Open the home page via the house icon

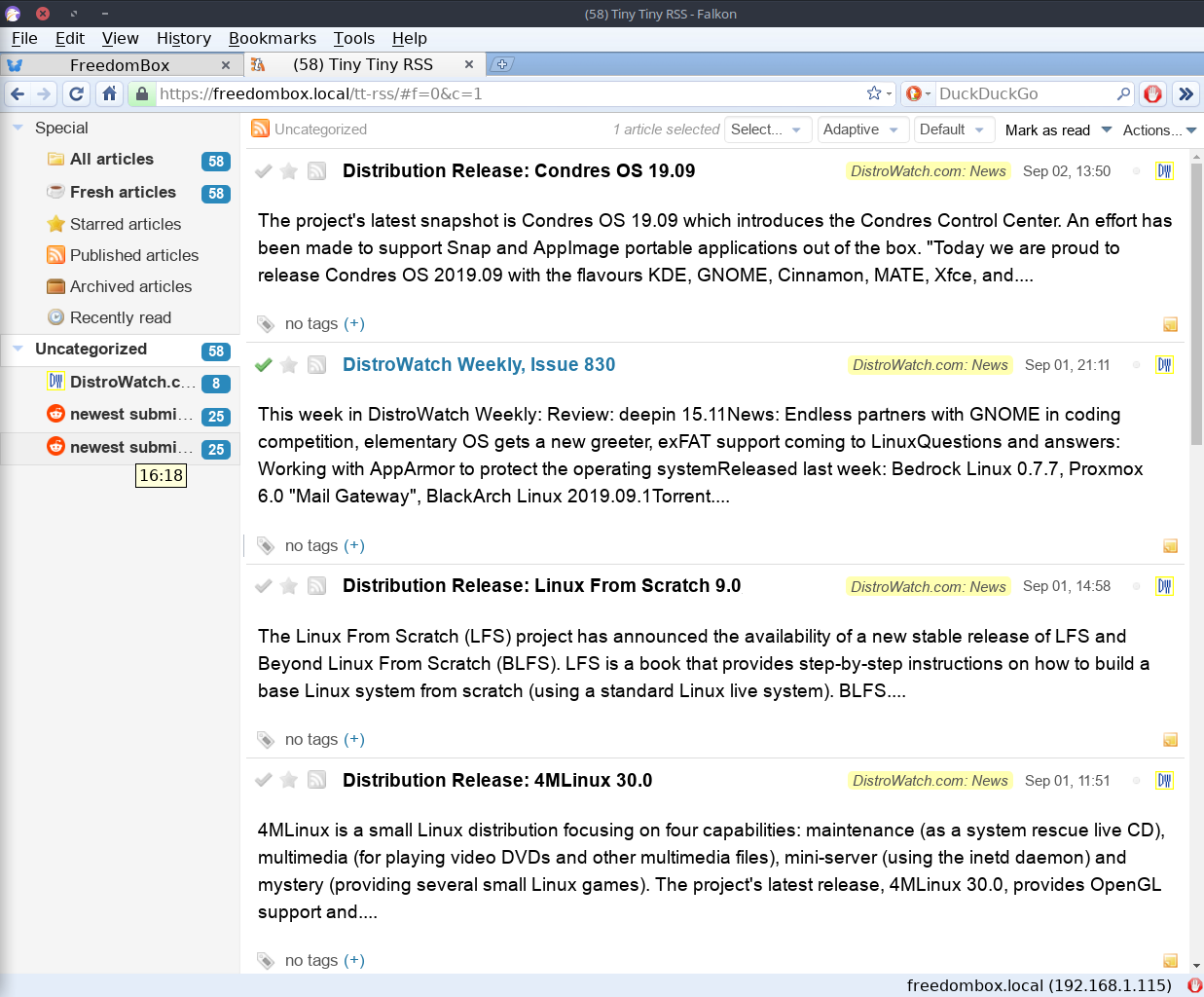(110, 94)
